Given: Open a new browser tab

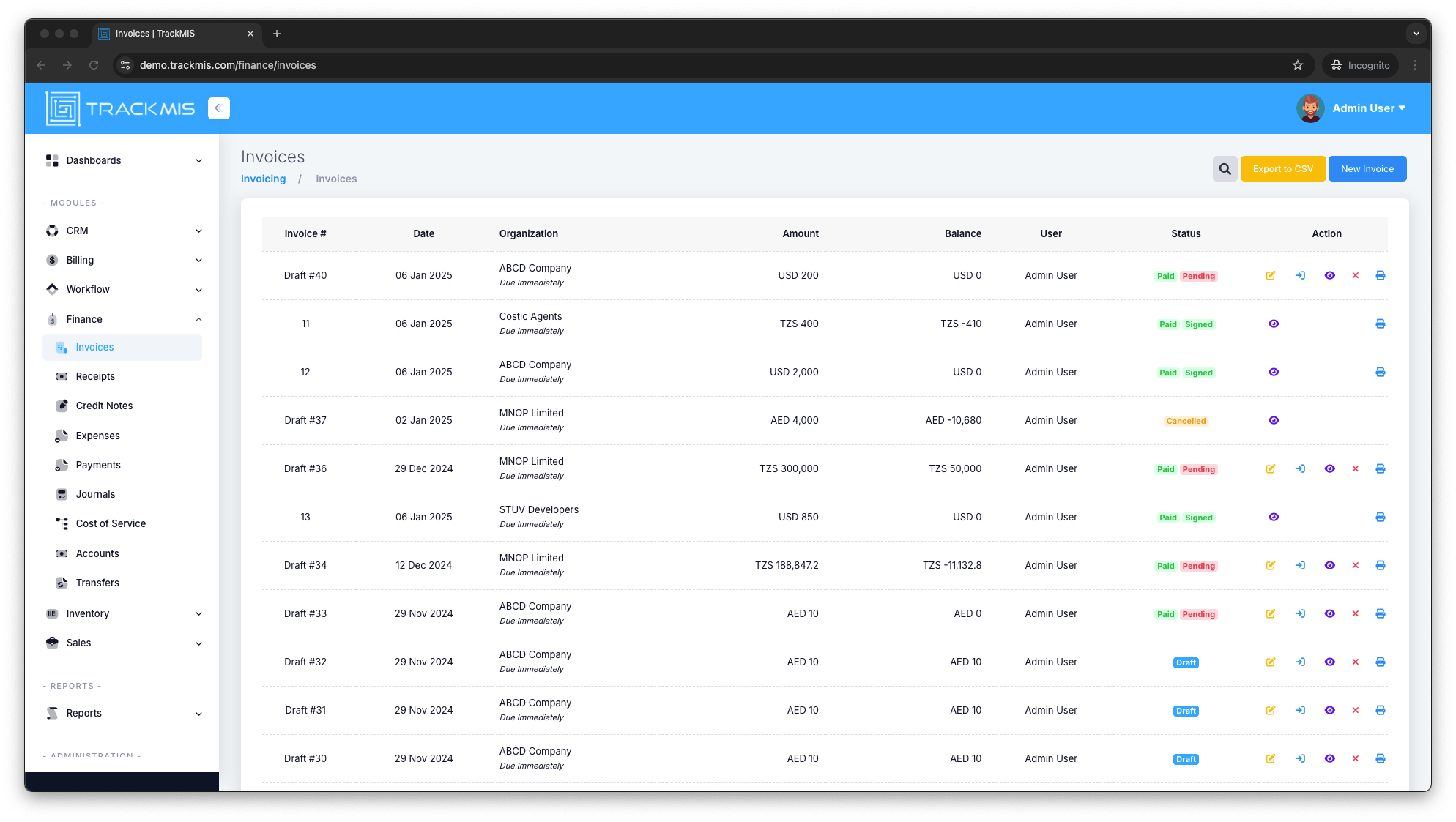Looking at the screenshot, I should (x=277, y=34).
